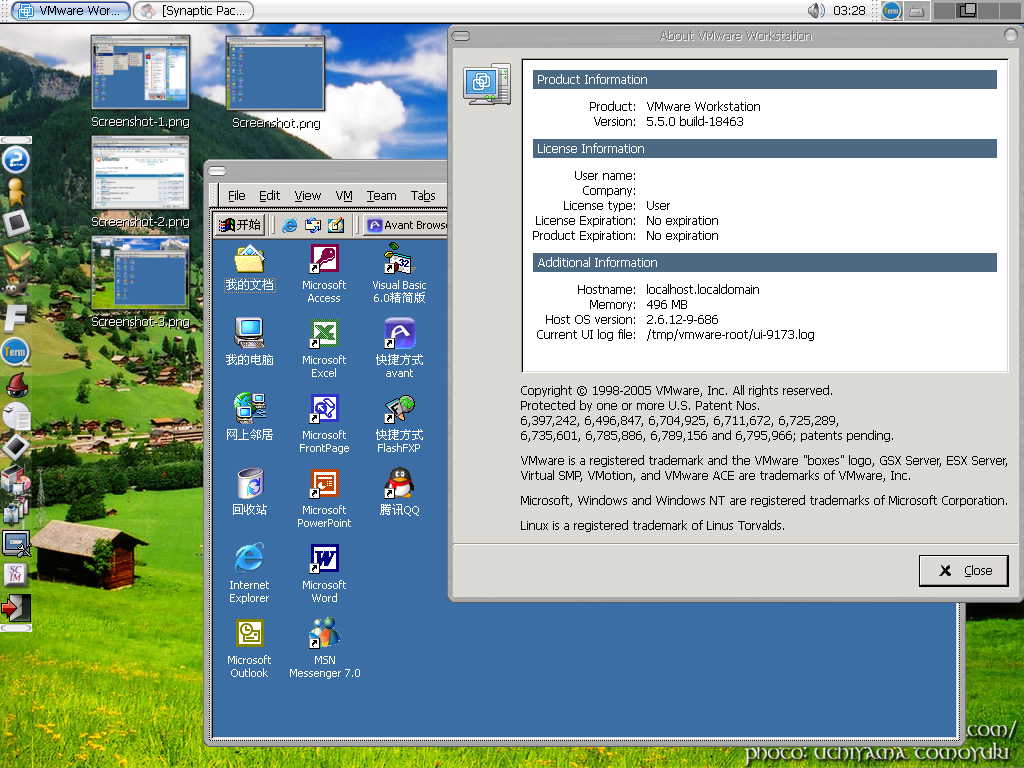Launch the Microsoft Excel shortcut
The image size is (1024, 768).
[324, 348]
